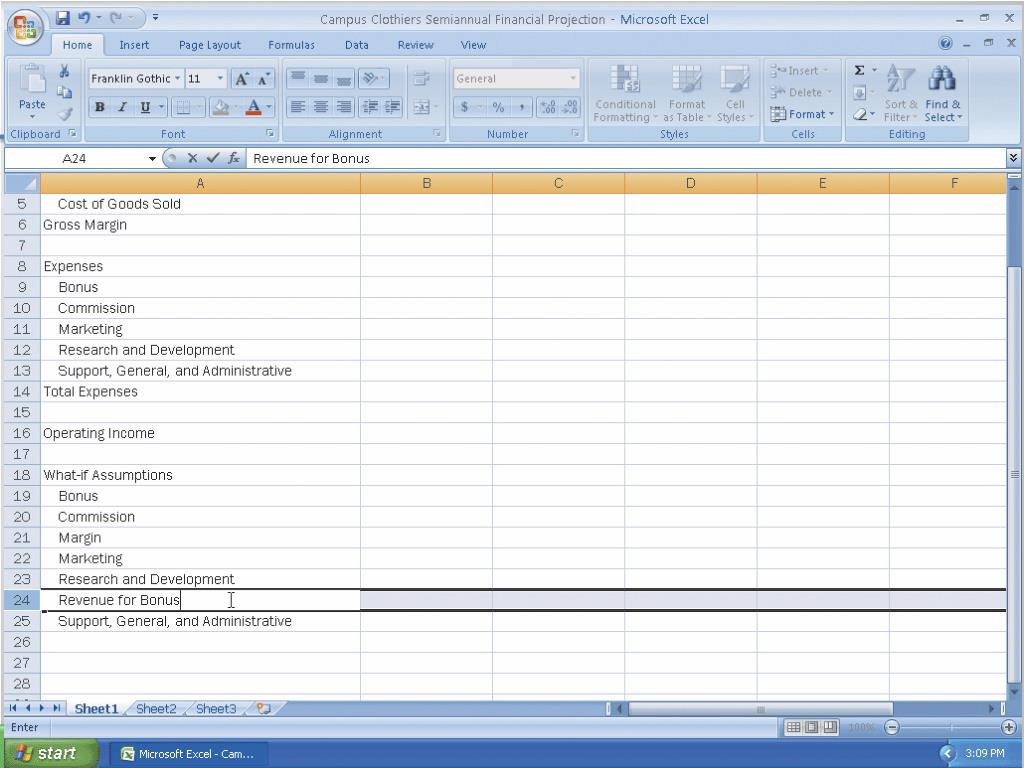Viewport: 1024px width, 768px height.
Task: Click the Increase Decimal icon
Action: [x=547, y=106]
